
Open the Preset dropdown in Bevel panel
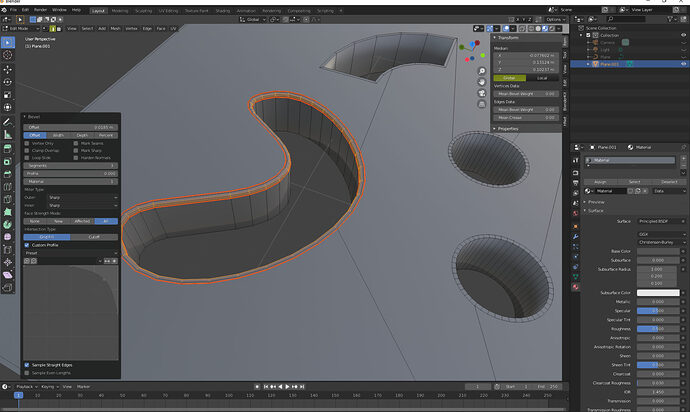coord(71,253)
